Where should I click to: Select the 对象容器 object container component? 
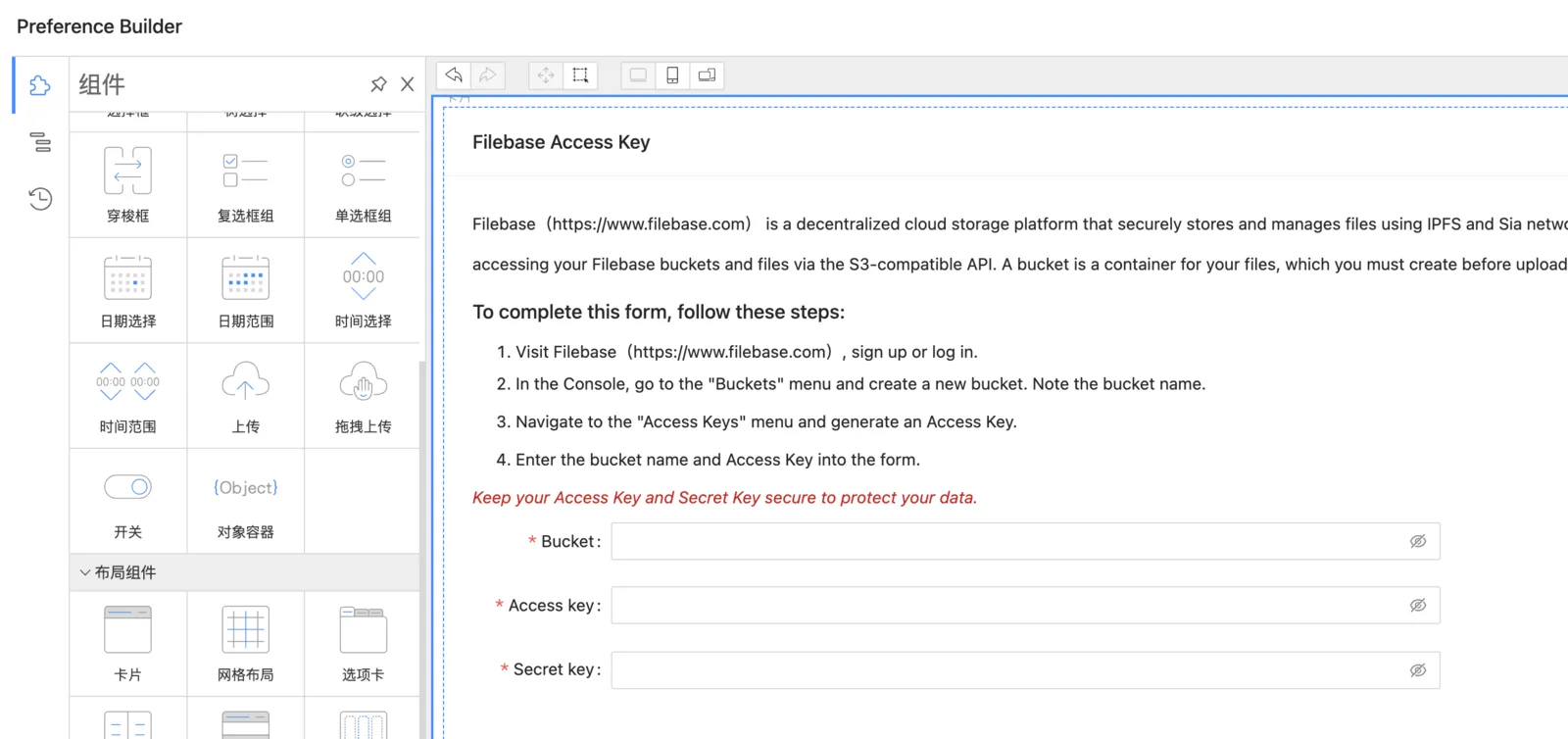246,502
